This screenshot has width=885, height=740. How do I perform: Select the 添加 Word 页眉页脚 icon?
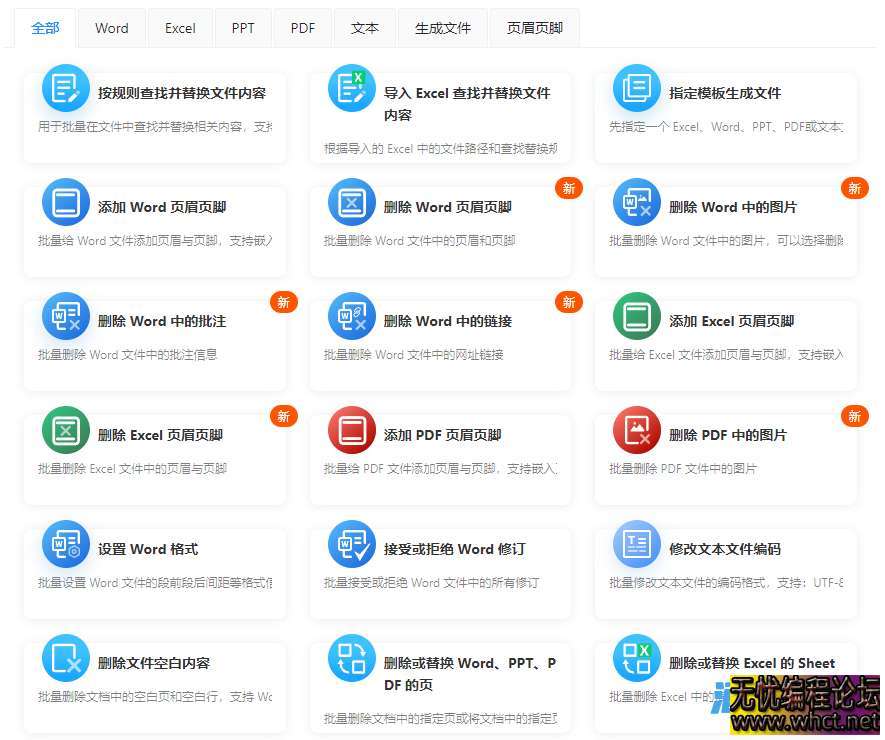(x=65, y=203)
